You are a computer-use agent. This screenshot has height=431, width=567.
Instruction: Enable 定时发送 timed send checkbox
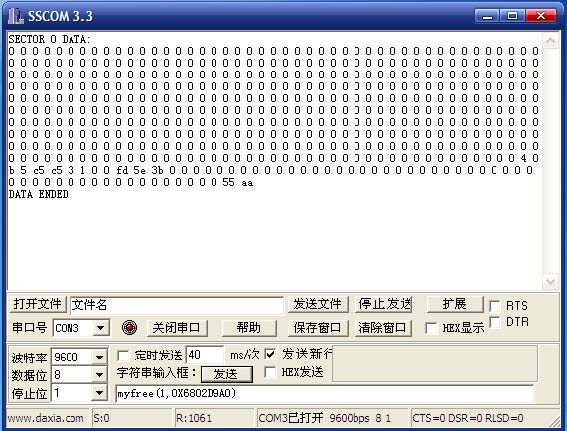click(x=123, y=355)
